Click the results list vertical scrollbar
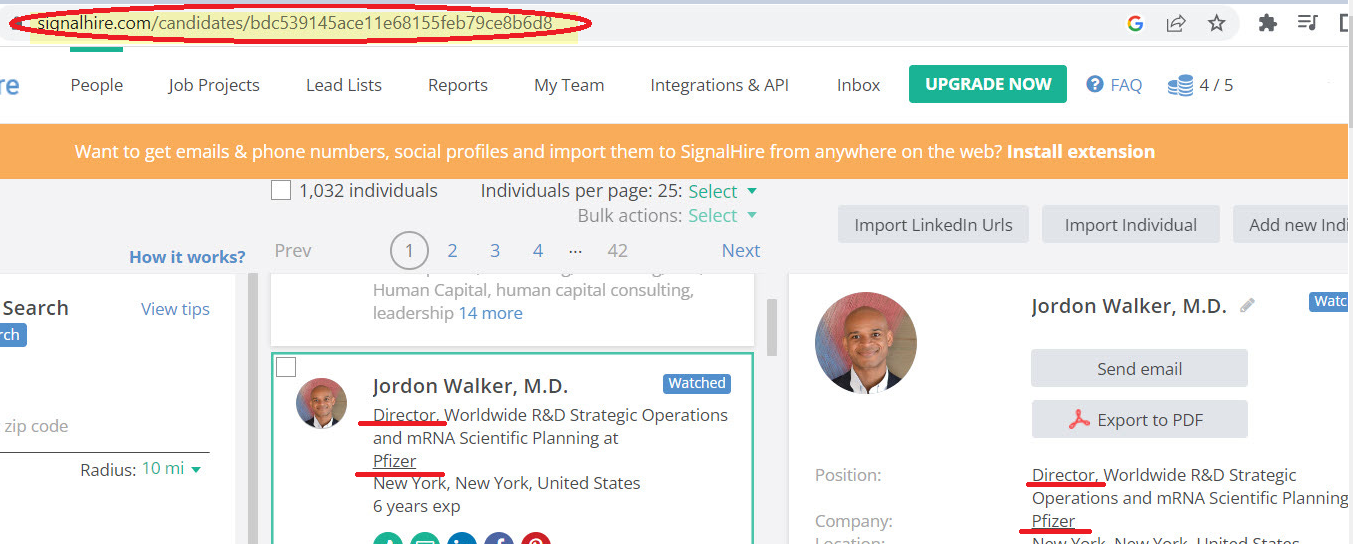 tap(772, 326)
